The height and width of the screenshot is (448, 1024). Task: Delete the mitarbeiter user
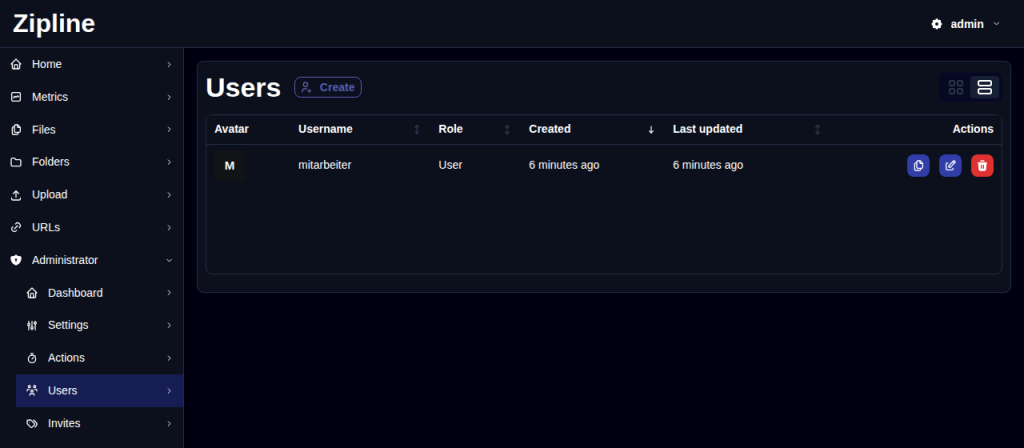tap(982, 165)
